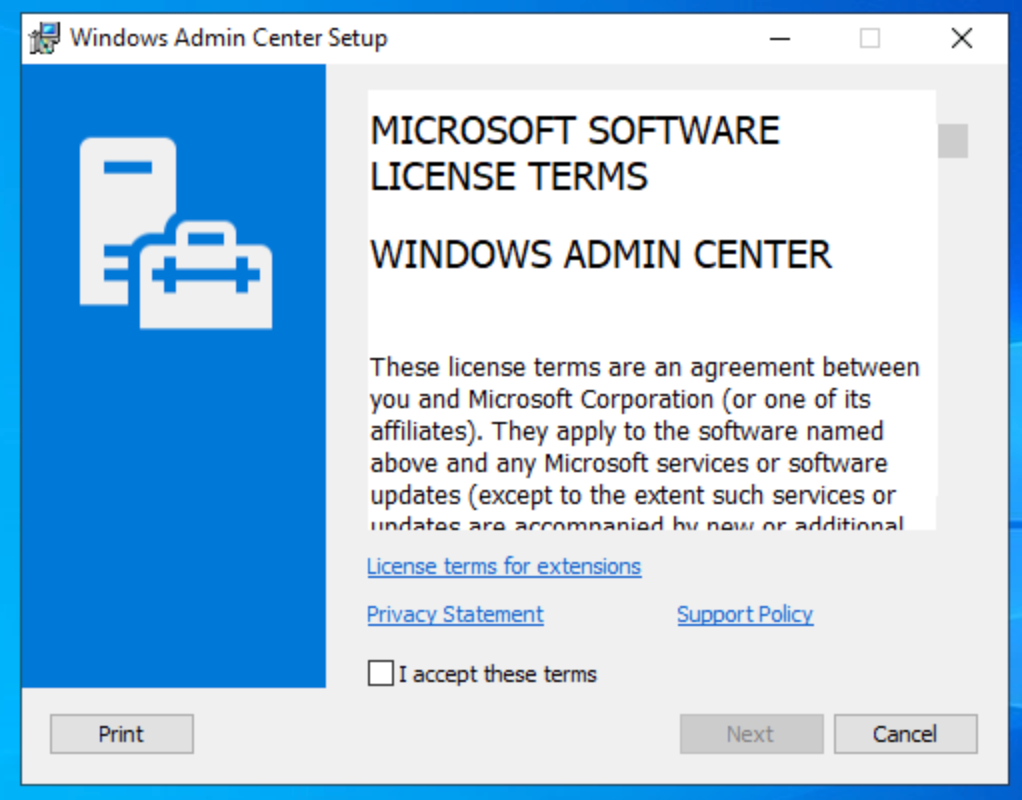
Task: Tick the 'I accept these terms' checkbox
Action: point(380,673)
